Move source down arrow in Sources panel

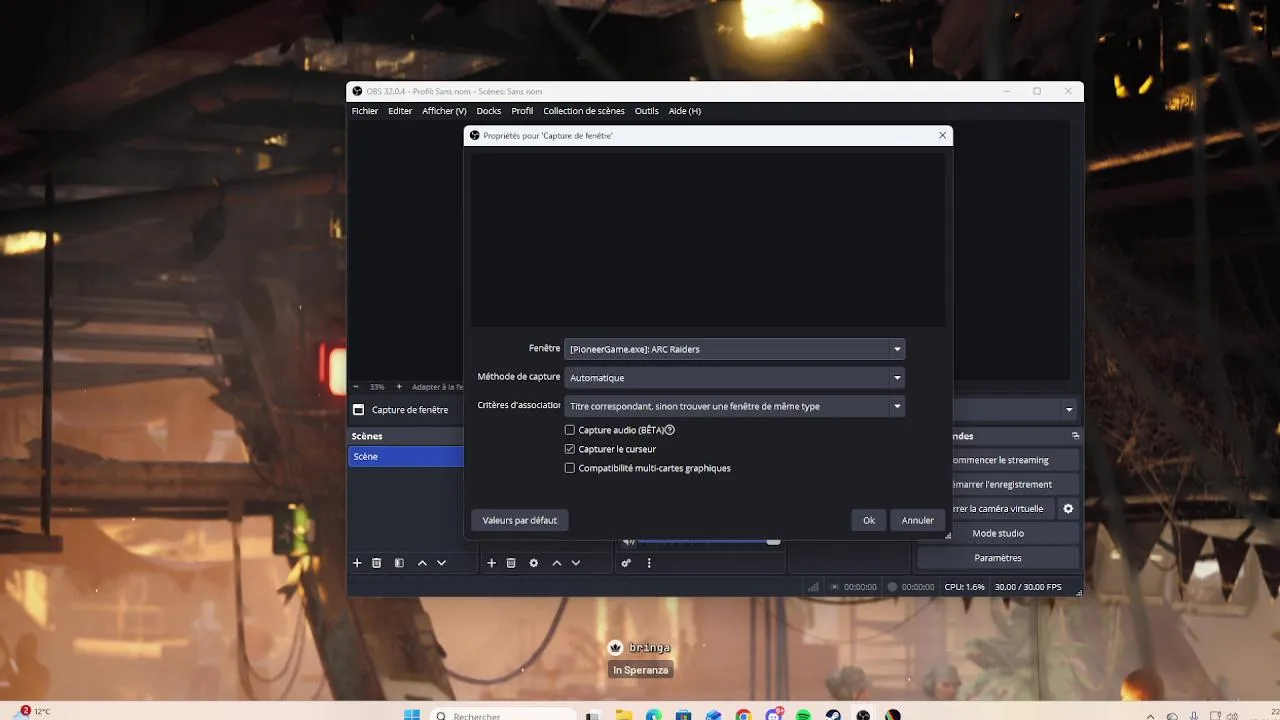pos(576,563)
